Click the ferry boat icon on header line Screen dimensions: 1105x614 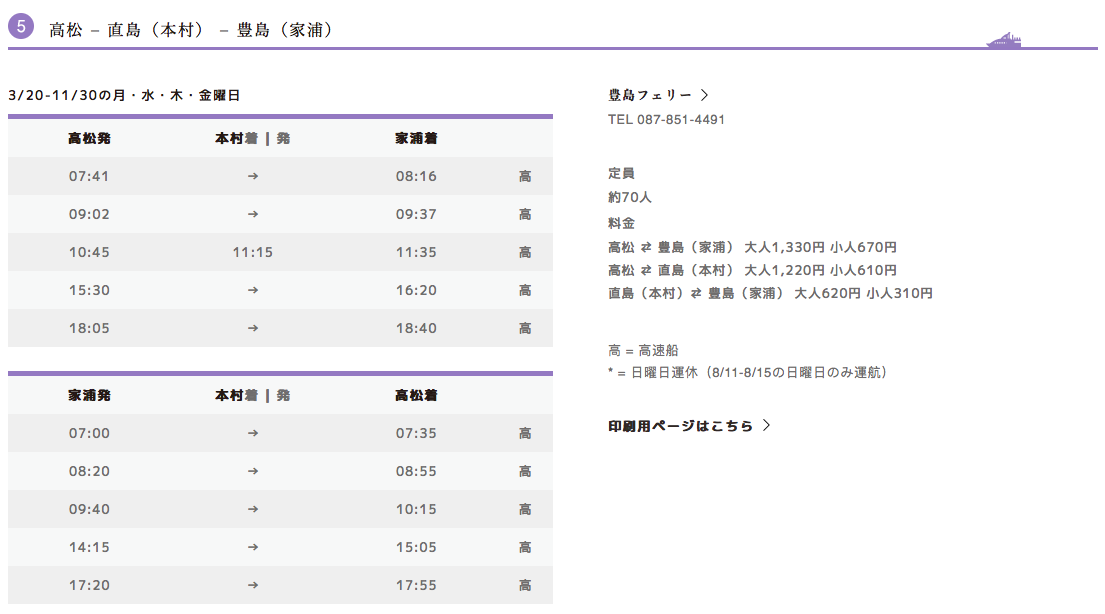coord(1003,41)
